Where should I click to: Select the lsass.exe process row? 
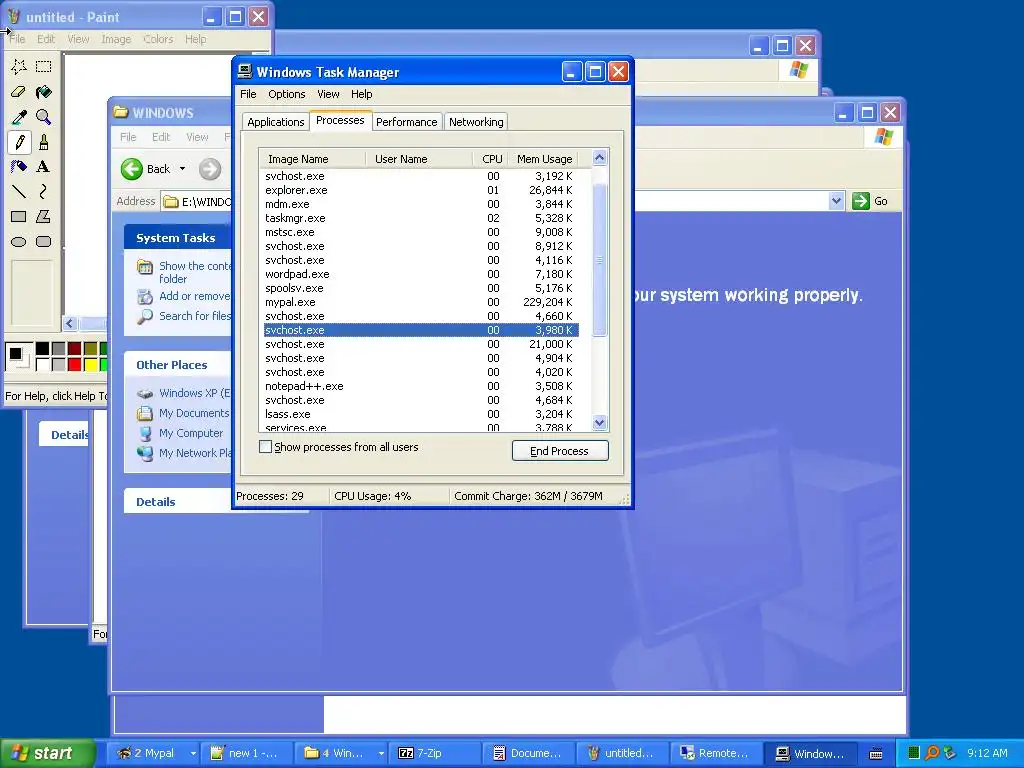421,415
